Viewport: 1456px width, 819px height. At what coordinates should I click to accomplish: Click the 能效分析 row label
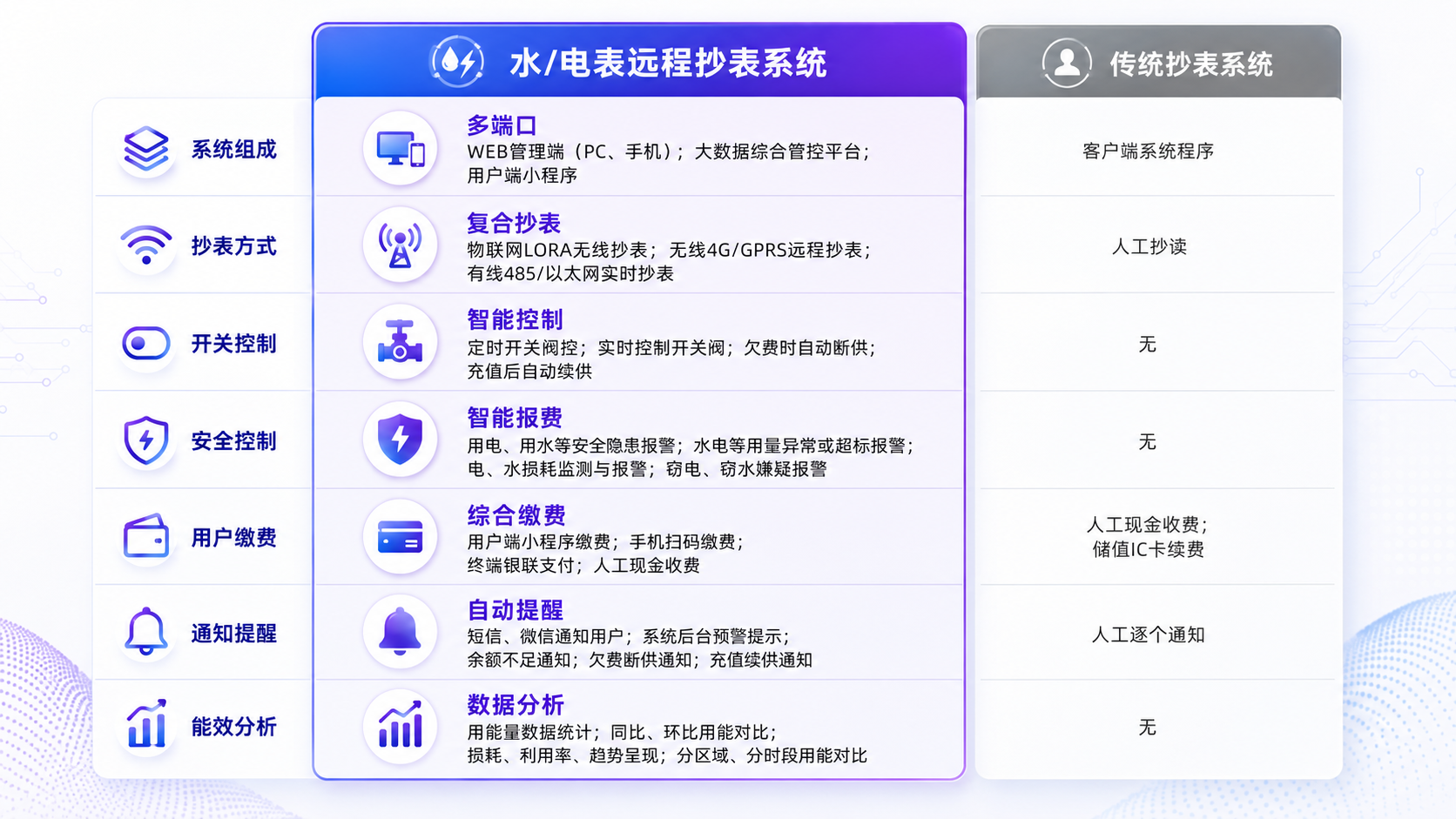[x=234, y=727]
